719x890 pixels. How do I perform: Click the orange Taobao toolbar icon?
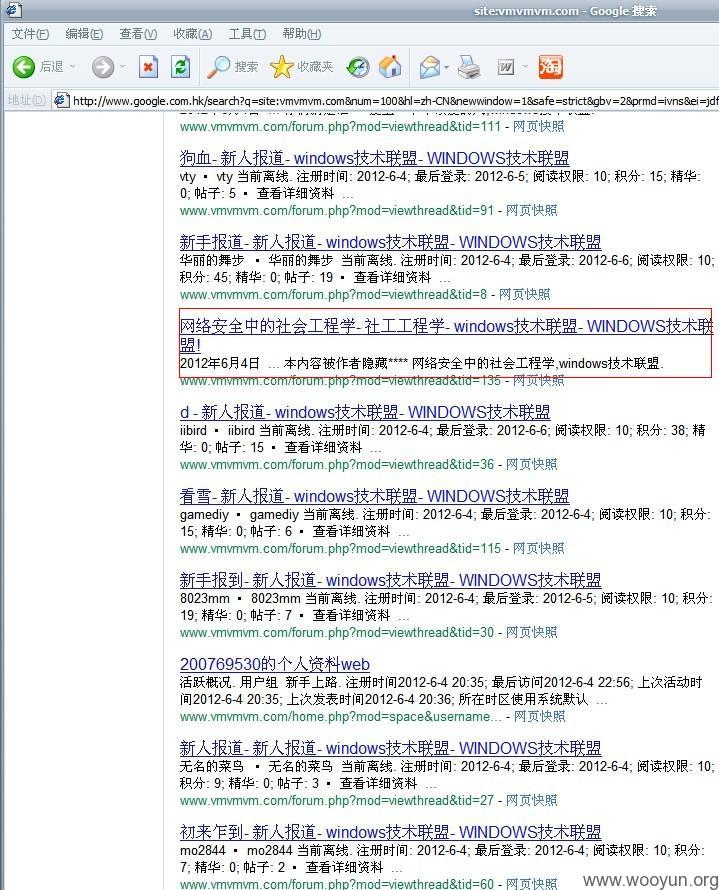550,67
